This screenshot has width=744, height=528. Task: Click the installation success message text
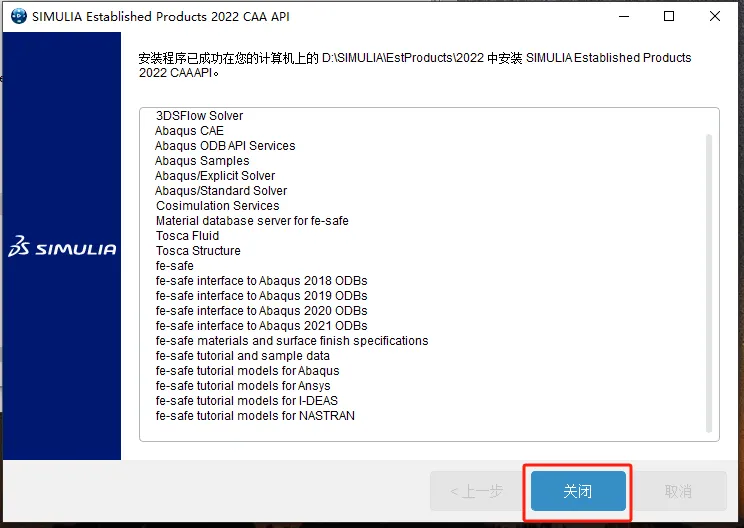point(415,65)
